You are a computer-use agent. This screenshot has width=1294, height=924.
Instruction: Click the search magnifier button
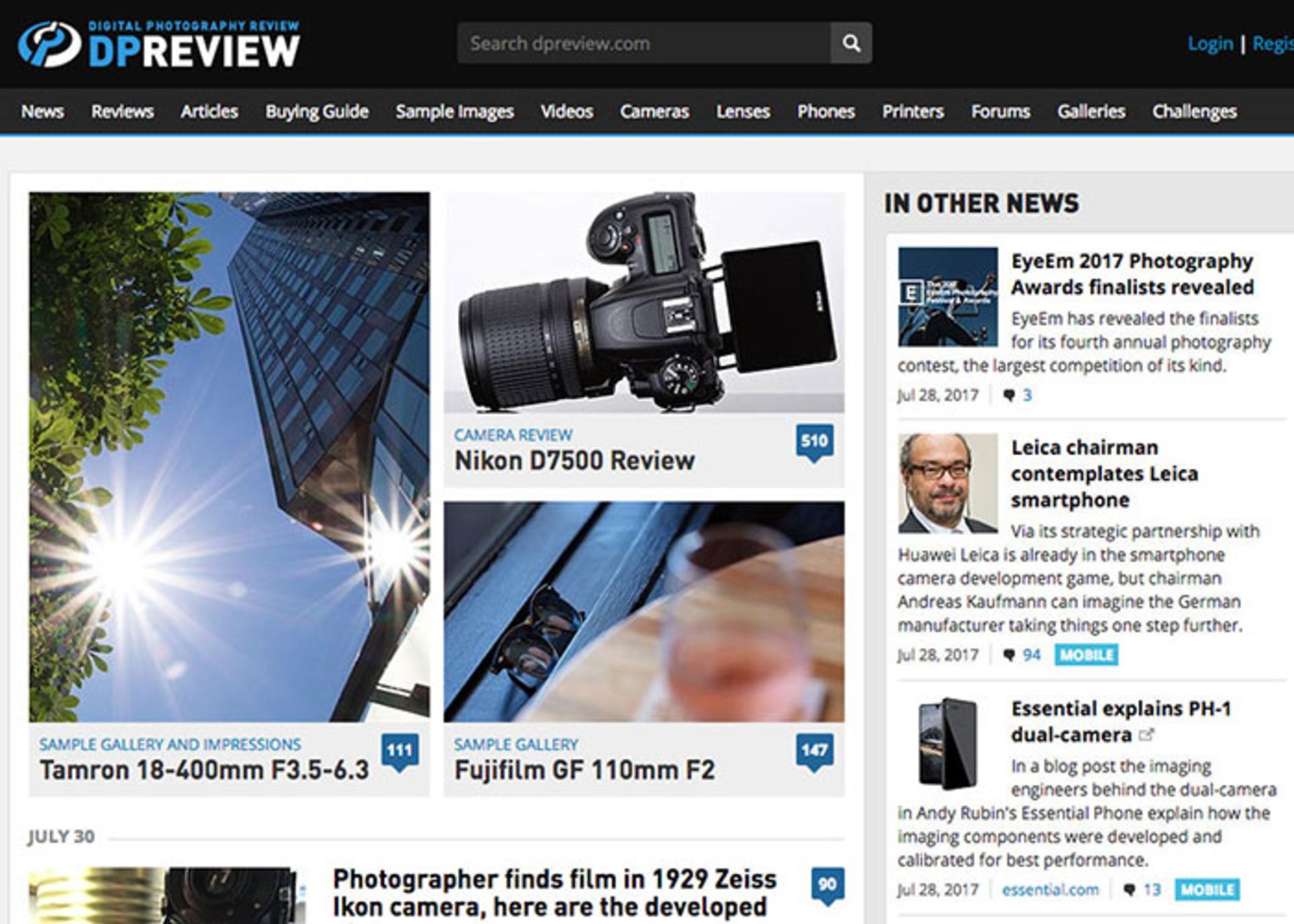click(x=851, y=43)
